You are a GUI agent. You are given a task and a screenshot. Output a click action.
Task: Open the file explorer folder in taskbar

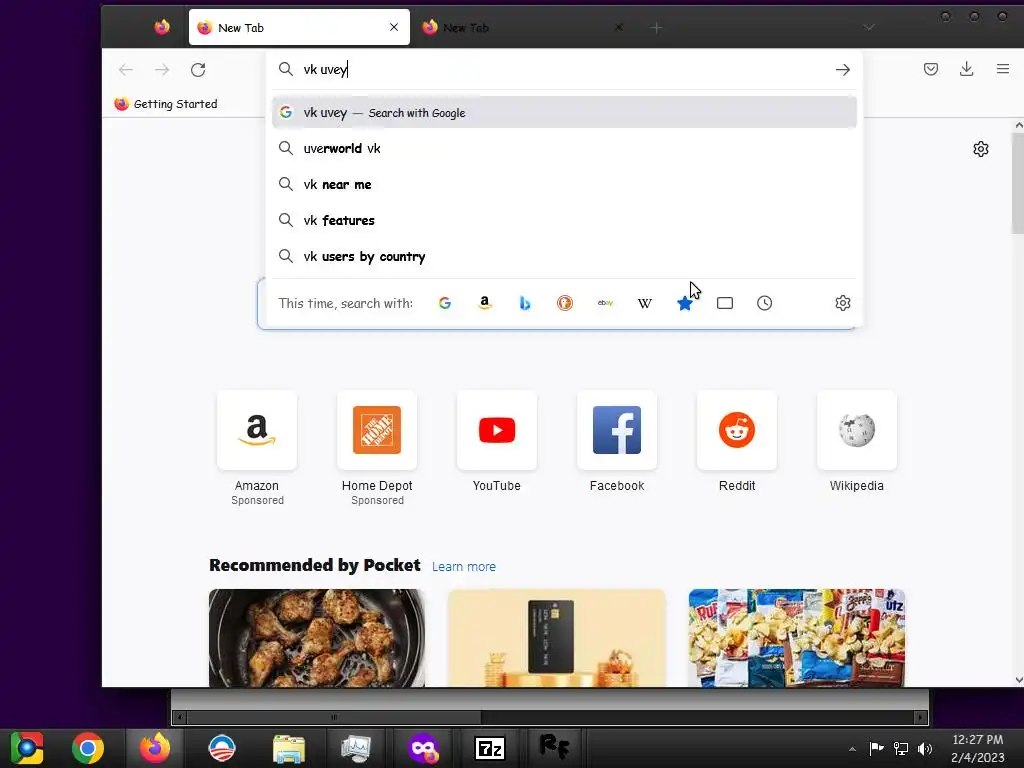289,748
